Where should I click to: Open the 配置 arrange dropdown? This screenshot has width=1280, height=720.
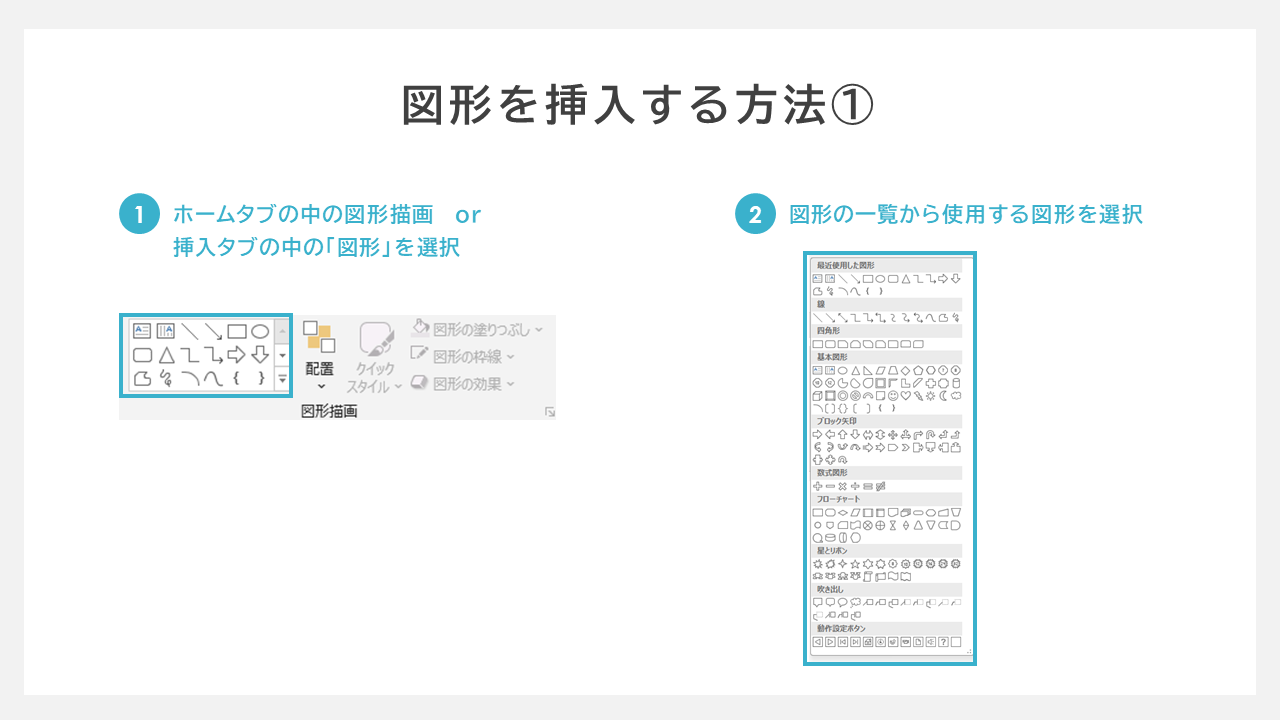[x=320, y=357]
